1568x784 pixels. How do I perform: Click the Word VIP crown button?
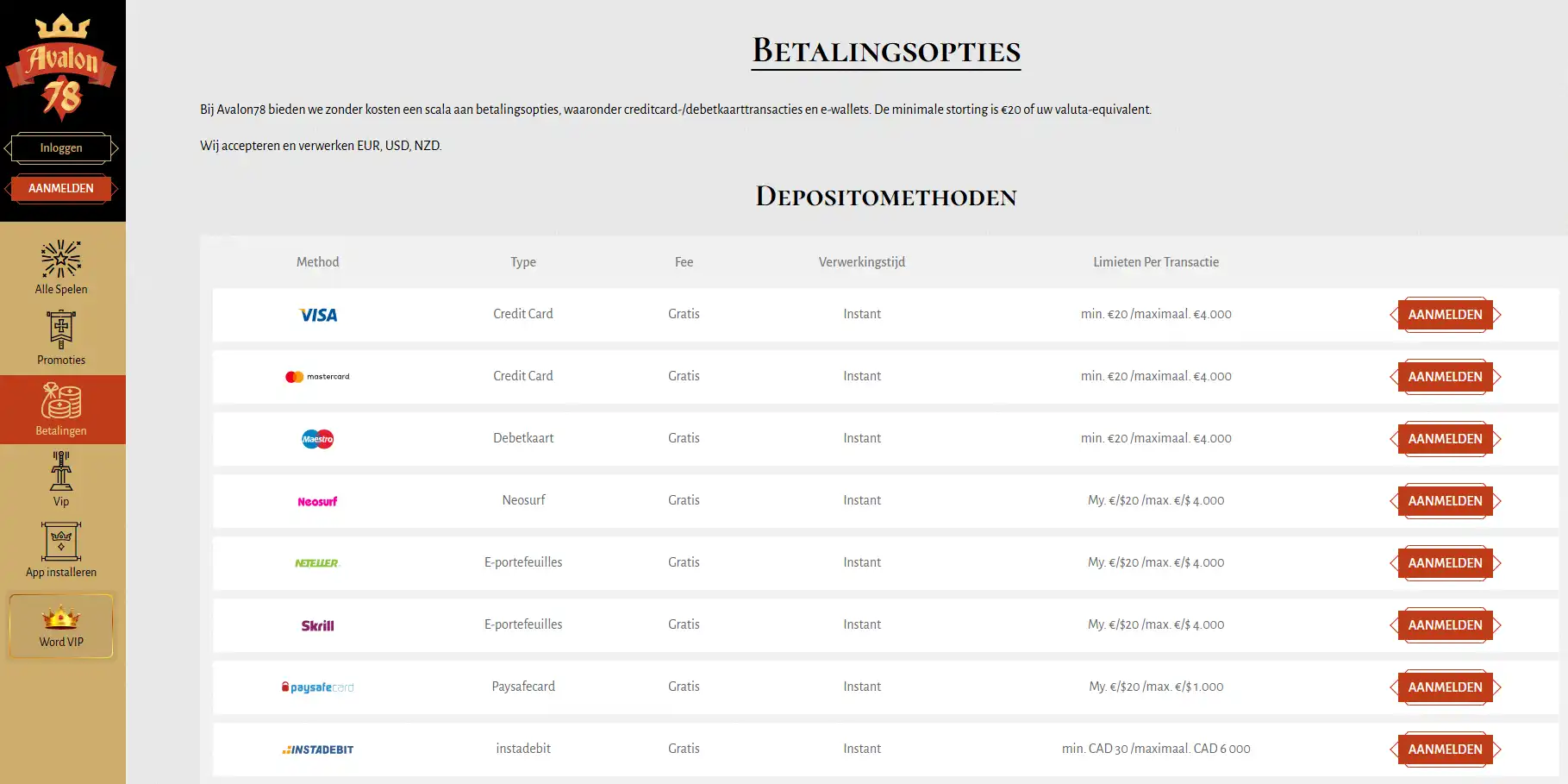click(61, 626)
